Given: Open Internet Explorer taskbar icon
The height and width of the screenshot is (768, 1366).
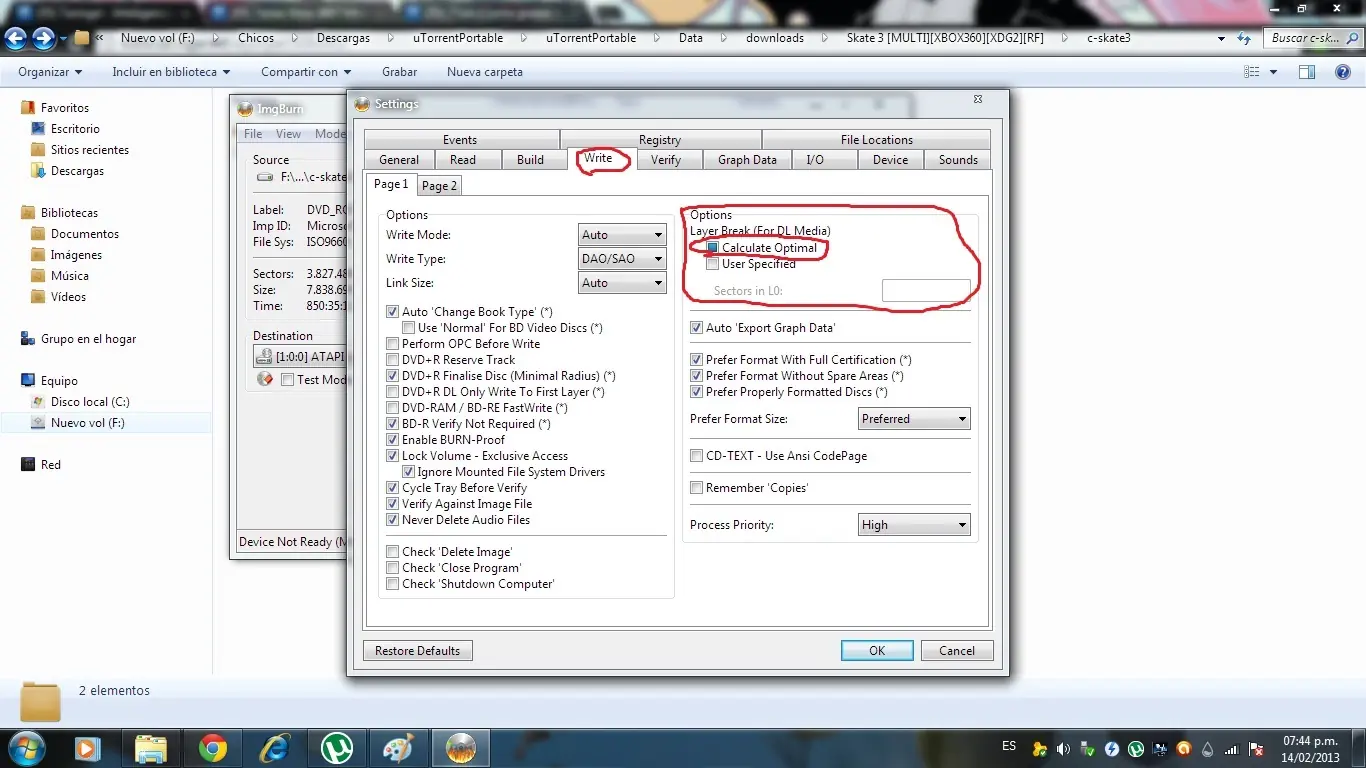Looking at the screenshot, I should (274, 748).
